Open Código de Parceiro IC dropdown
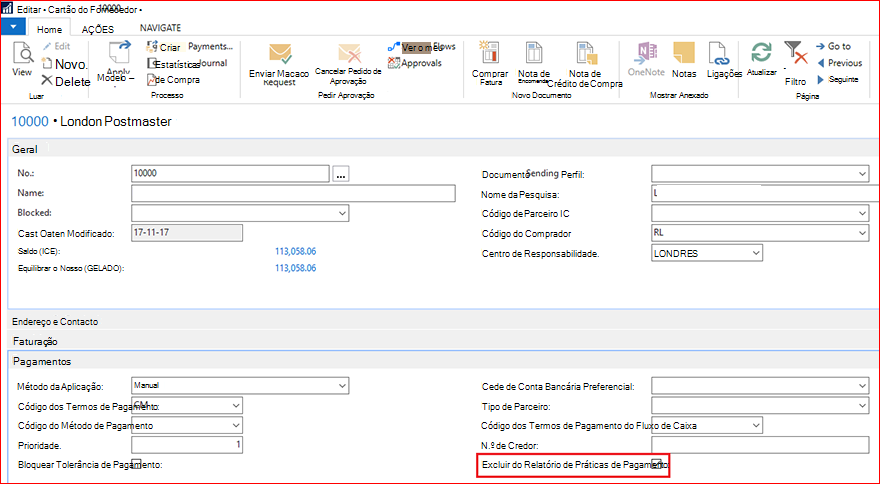The width and height of the screenshot is (880, 484). tap(862, 213)
